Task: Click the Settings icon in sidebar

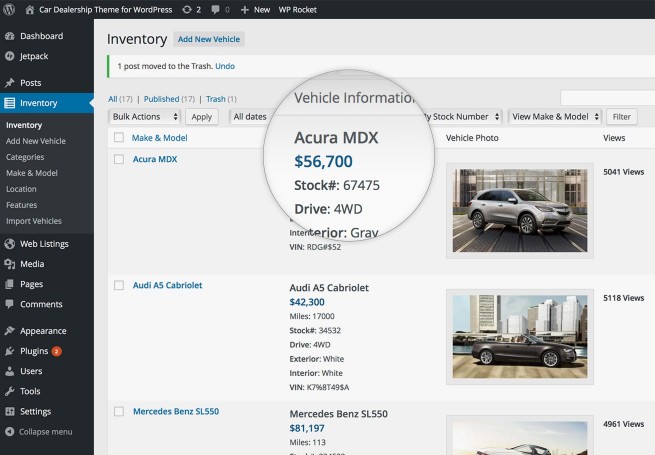Action: point(10,411)
